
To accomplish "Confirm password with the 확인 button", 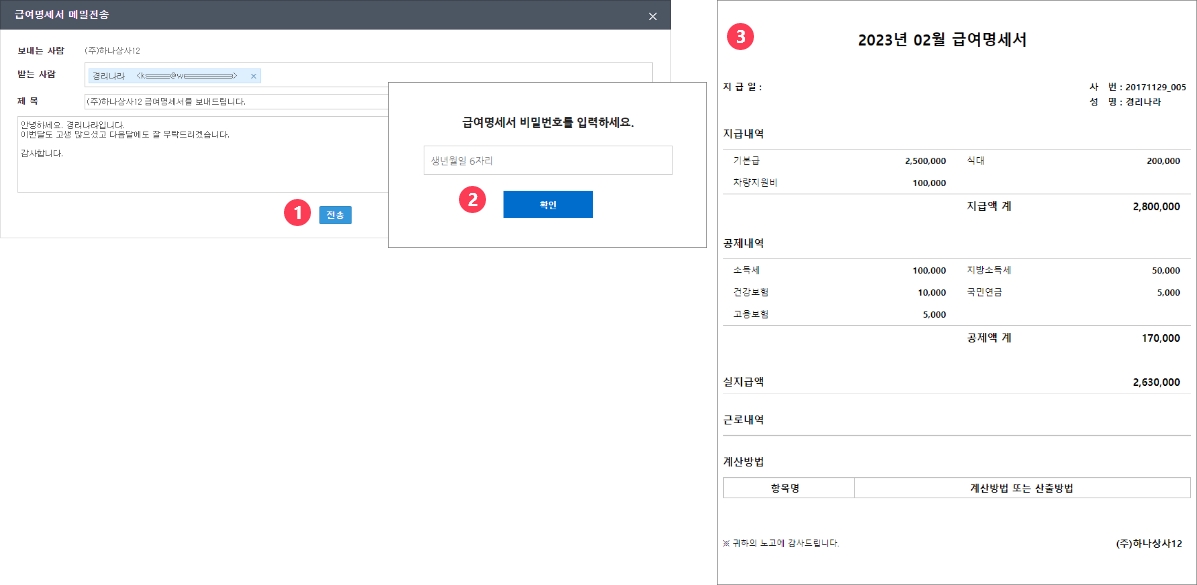I will click(x=547, y=204).
